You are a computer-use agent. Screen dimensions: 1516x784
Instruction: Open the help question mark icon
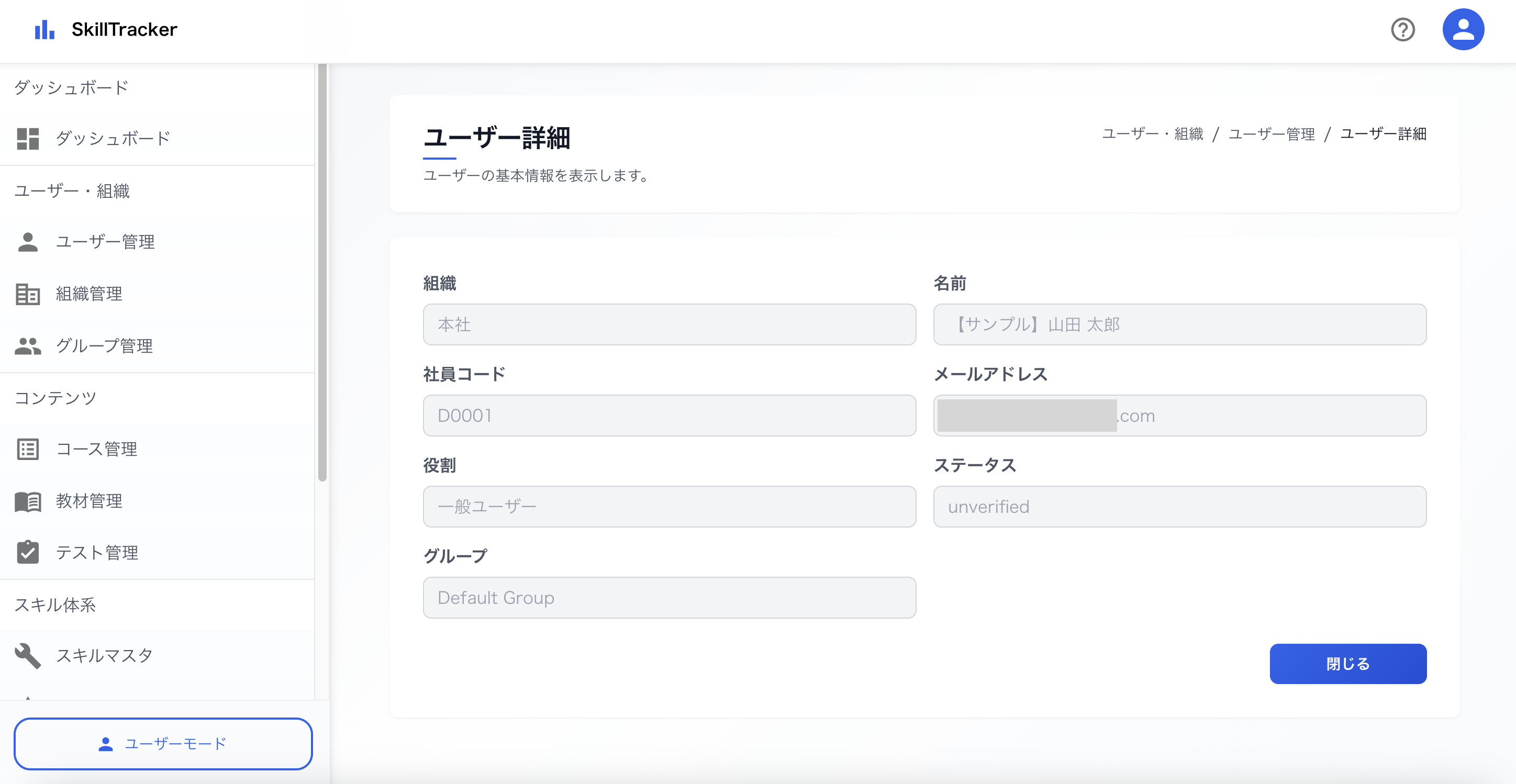[1403, 29]
